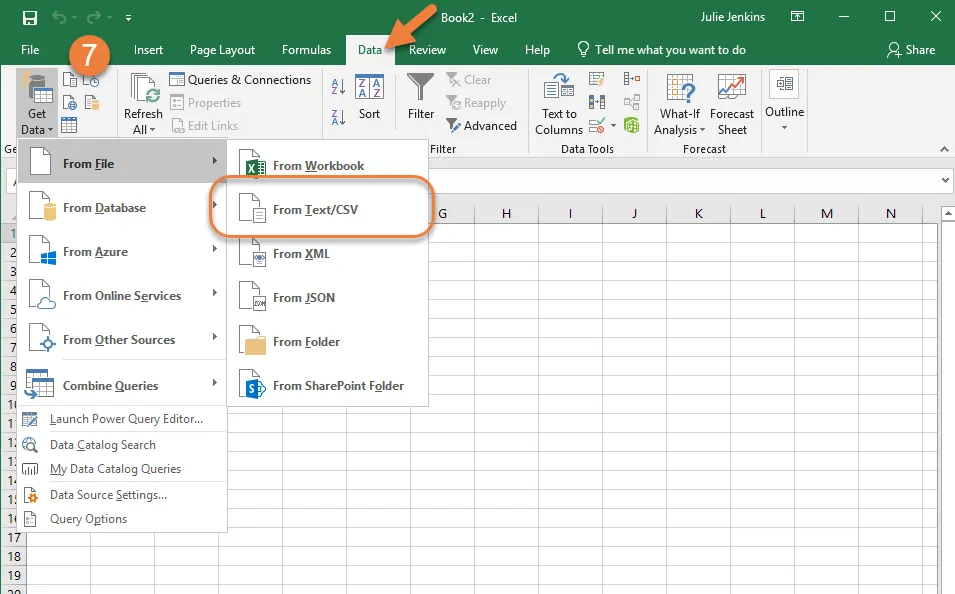
Task: Switch to the Page Layout tab
Action: click(222, 50)
